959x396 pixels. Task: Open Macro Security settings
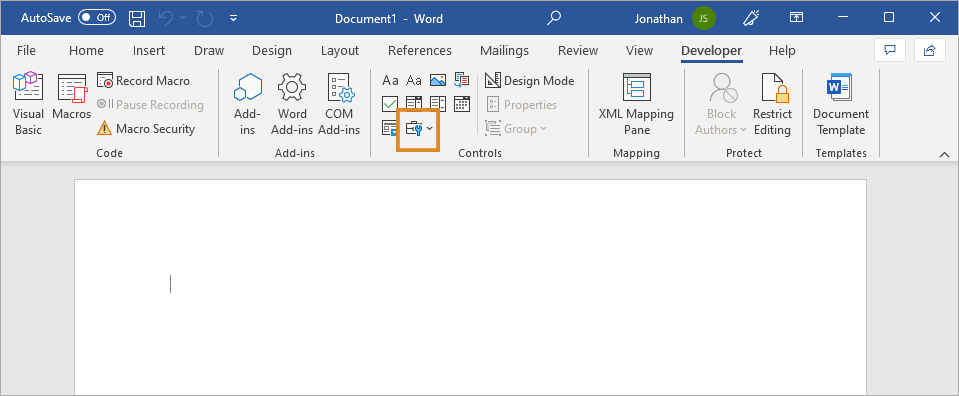pyautogui.click(x=146, y=129)
